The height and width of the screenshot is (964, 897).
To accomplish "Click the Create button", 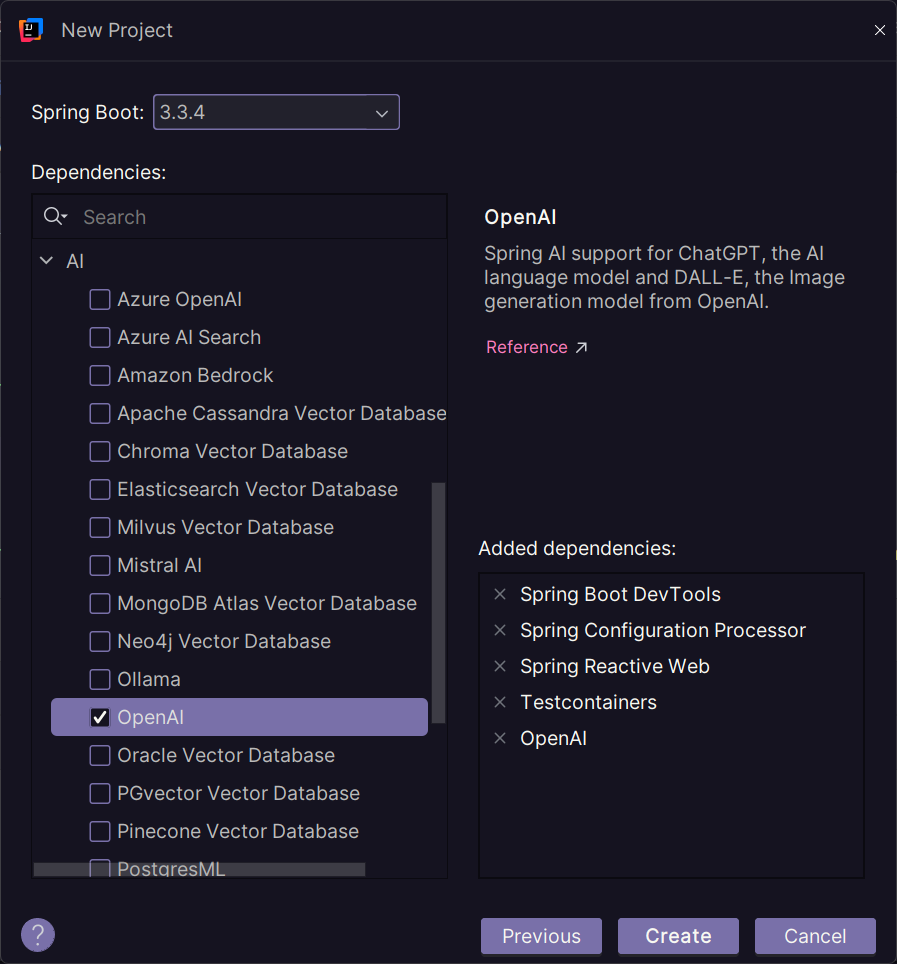I will [x=678, y=936].
